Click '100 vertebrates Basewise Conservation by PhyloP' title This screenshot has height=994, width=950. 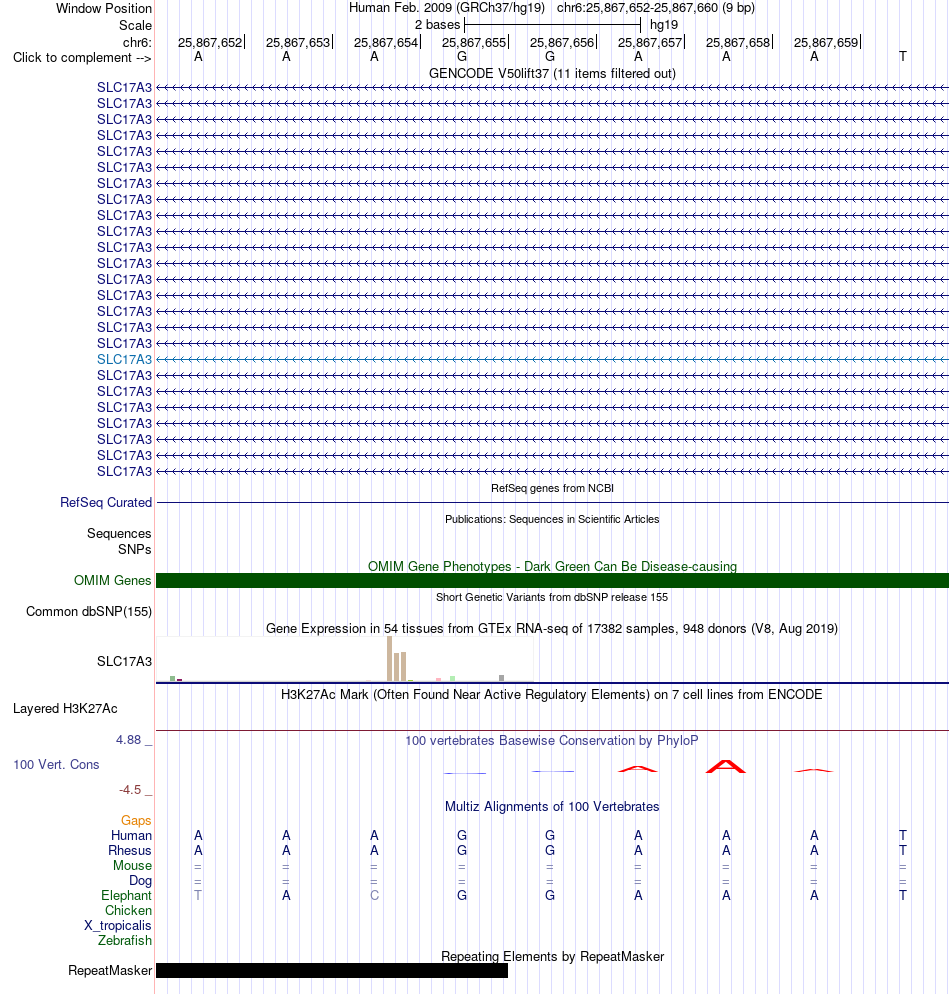(552, 740)
